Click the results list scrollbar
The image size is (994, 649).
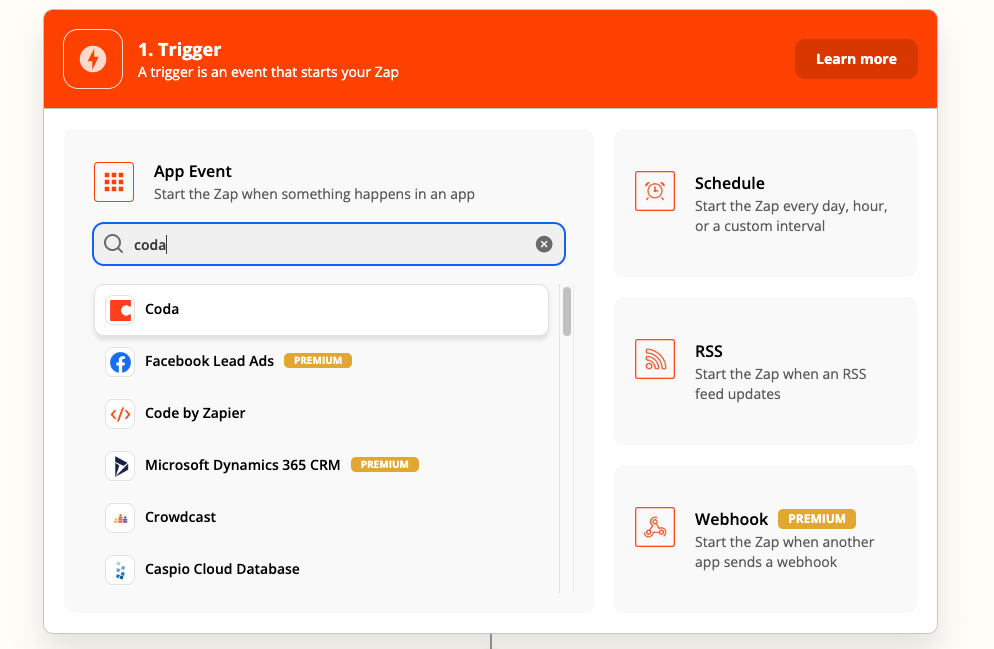tap(567, 312)
